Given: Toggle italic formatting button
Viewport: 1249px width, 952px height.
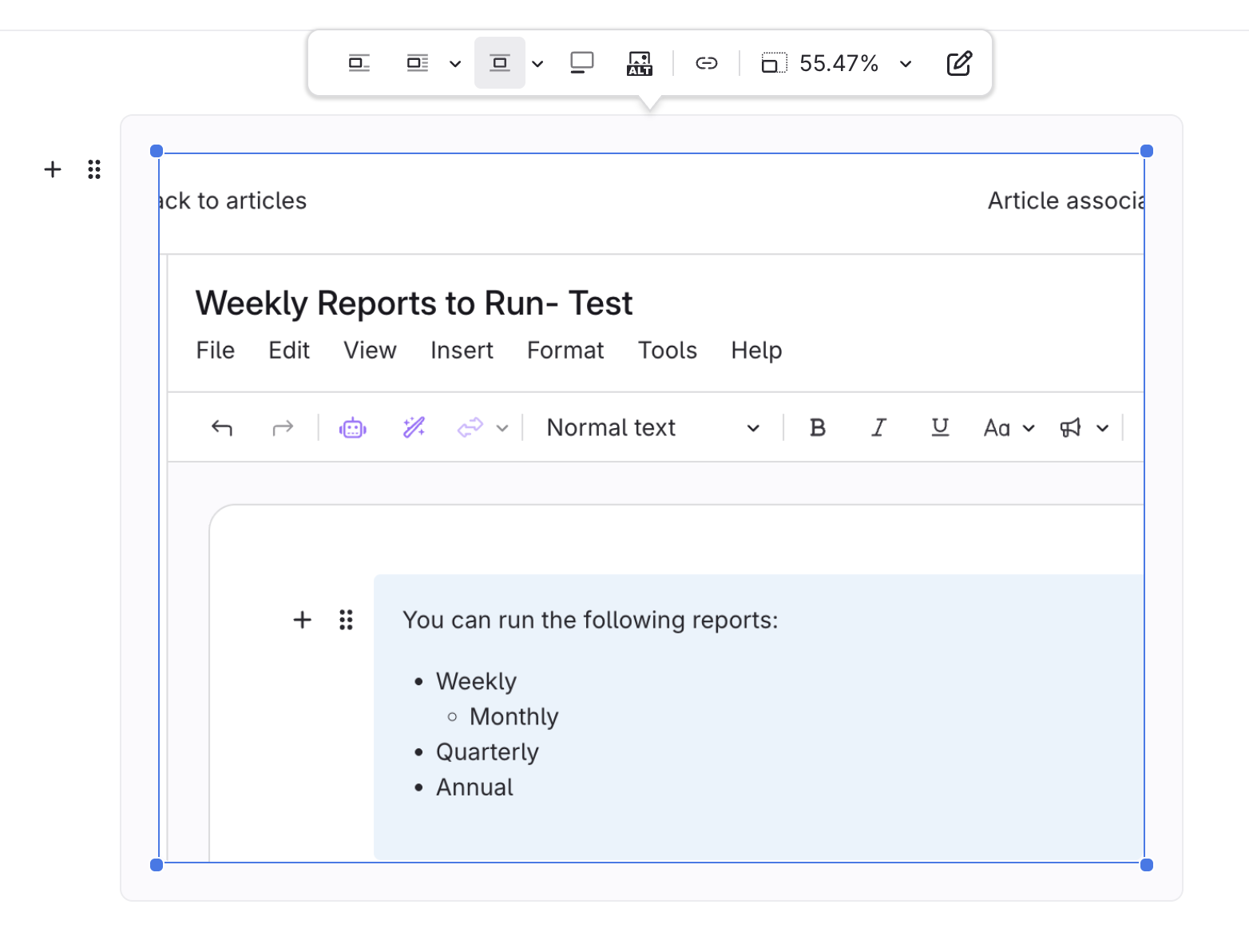Looking at the screenshot, I should [x=878, y=428].
